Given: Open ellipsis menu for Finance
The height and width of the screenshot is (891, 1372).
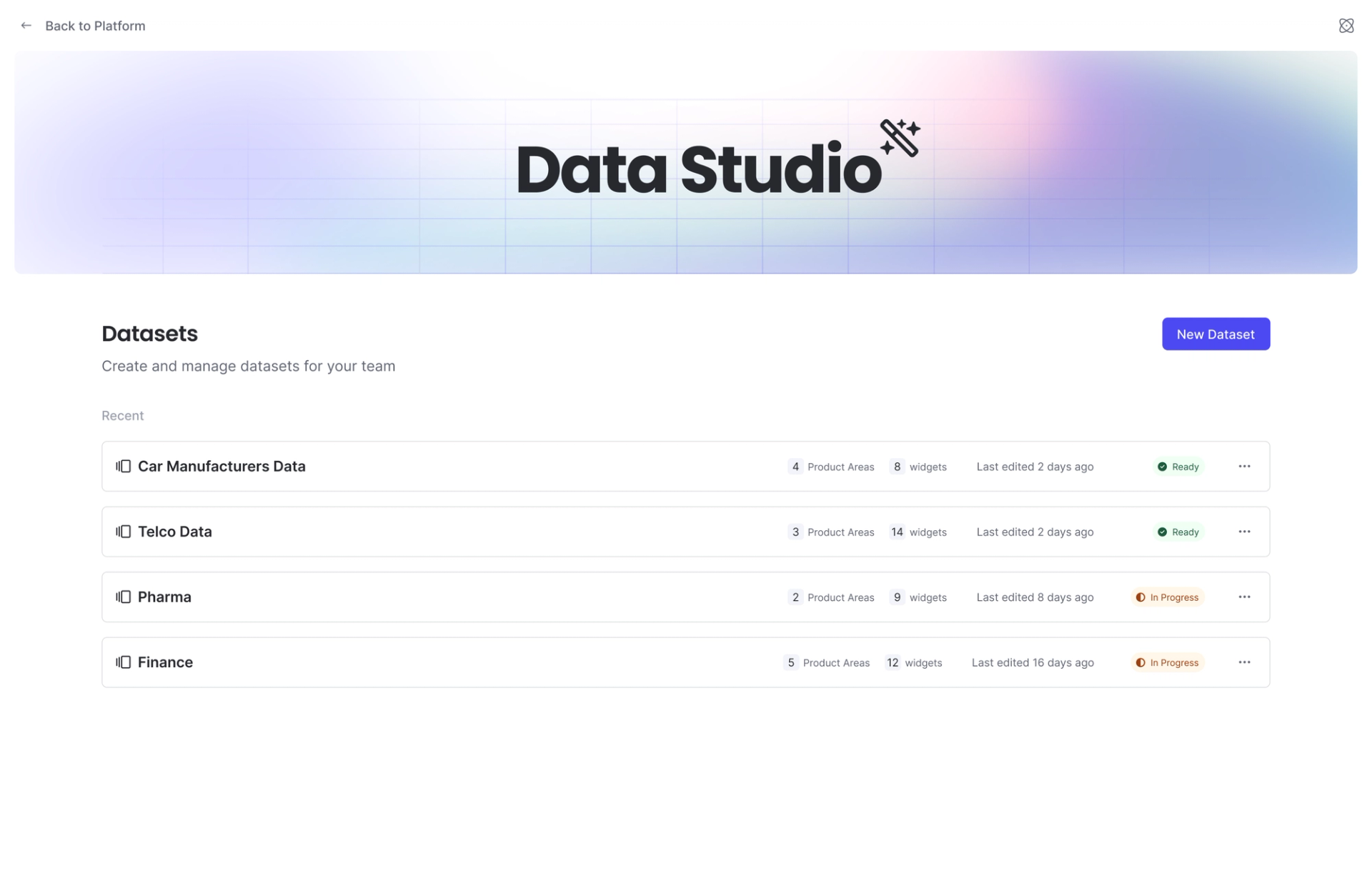Looking at the screenshot, I should pos(1244,662).
